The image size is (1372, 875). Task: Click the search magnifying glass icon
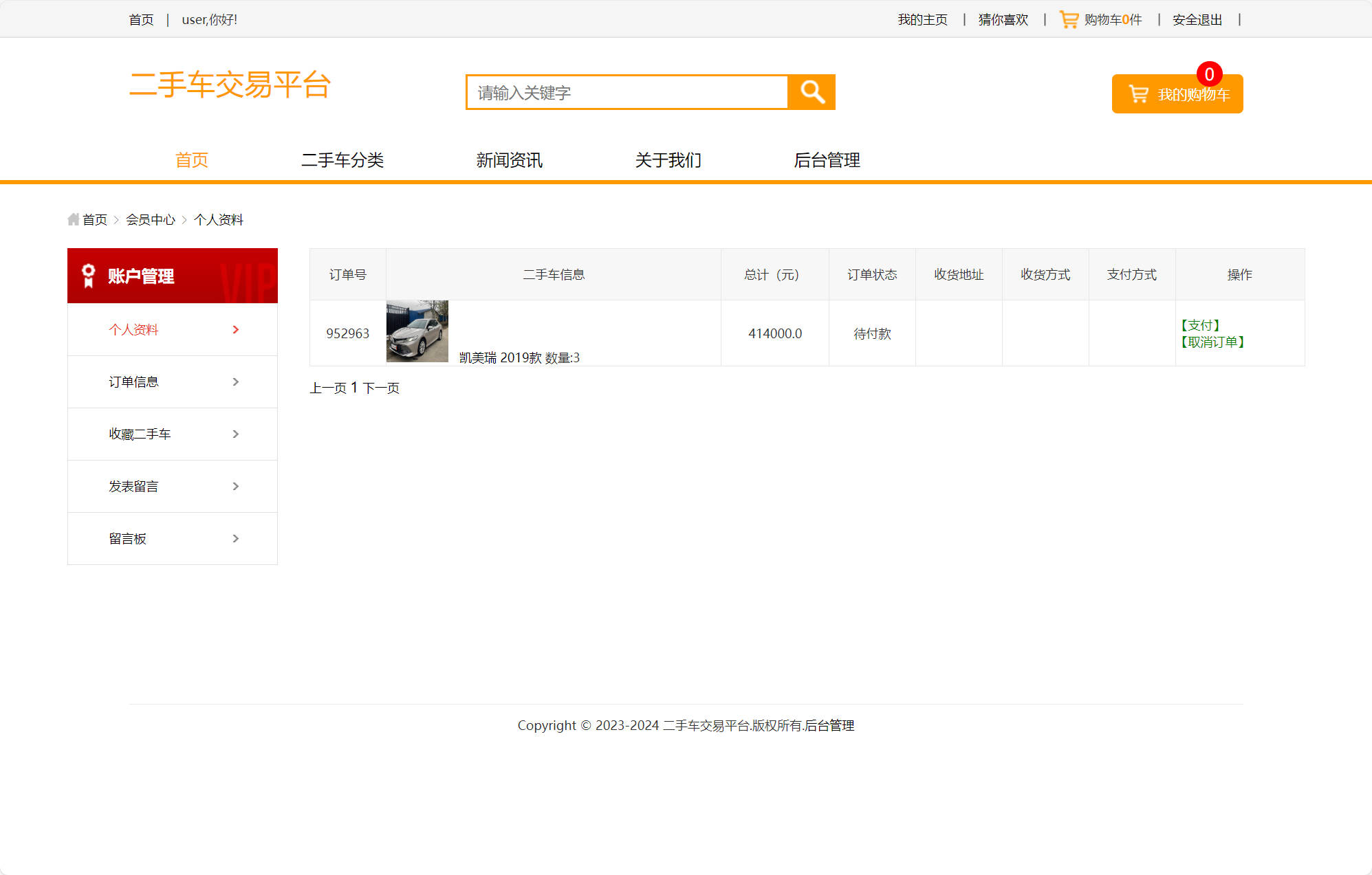coord(812,91)
